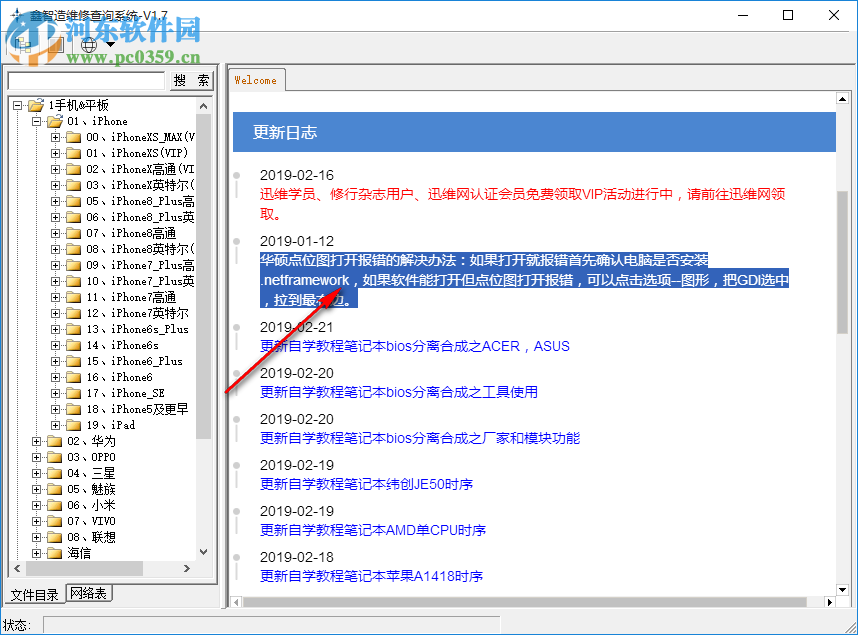Viewport: 858px width, 635px height.
Task: Select the 16、iPhone6 folder icon
Action: click(73, 377)
